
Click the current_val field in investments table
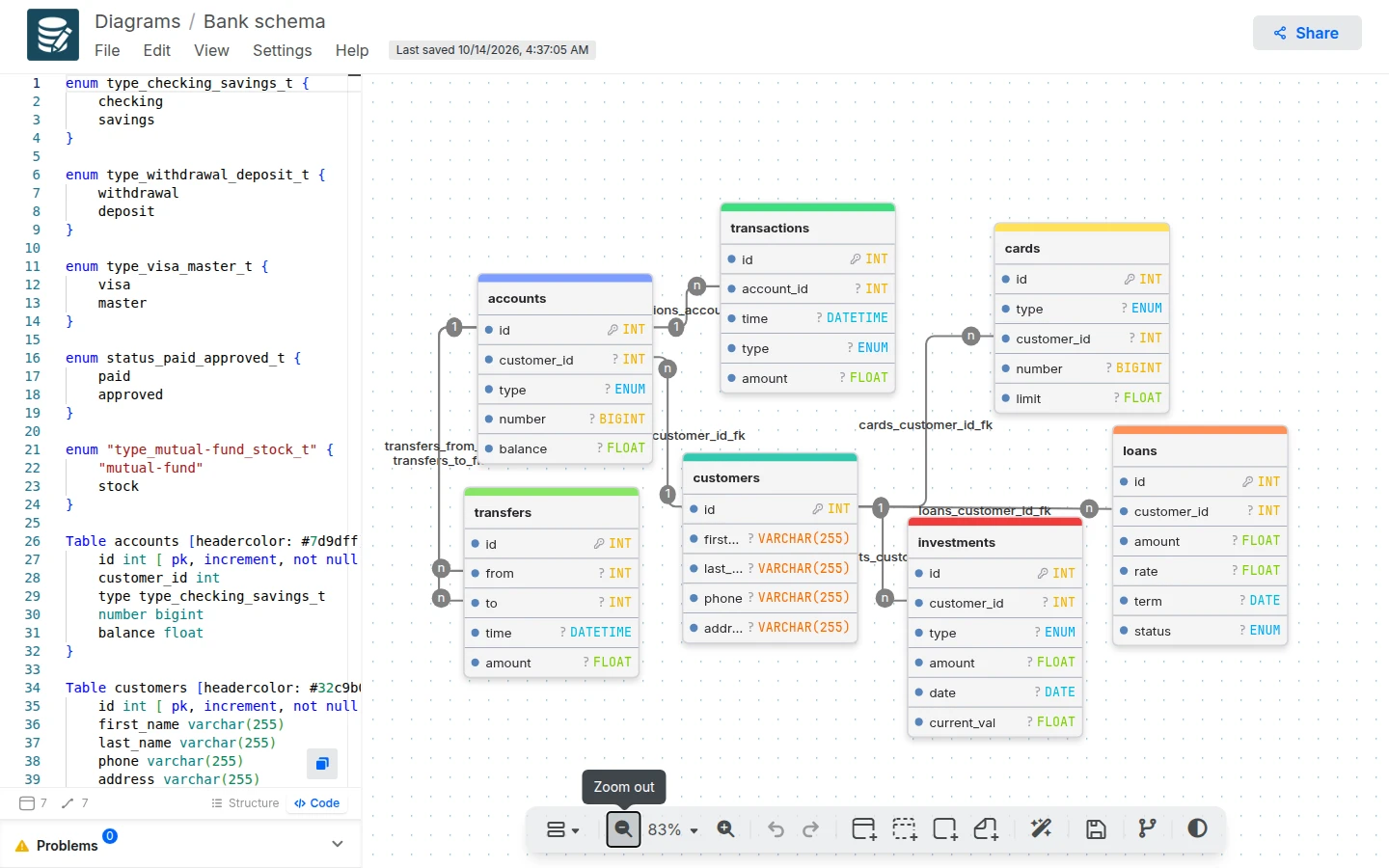(x=995, y=722)
